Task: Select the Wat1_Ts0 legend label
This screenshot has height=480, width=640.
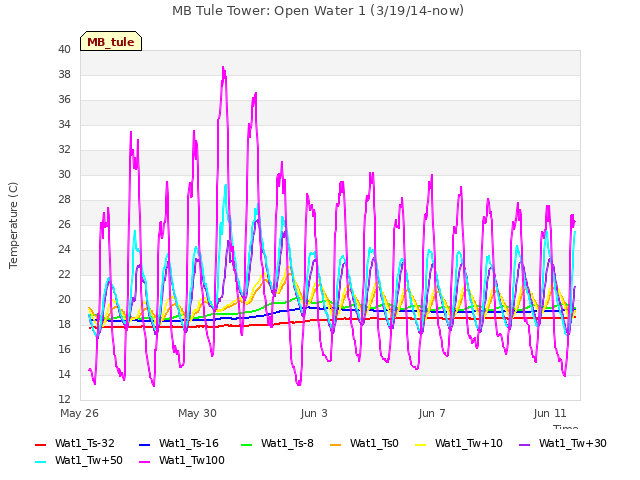Action: pyautogui.click(x=374, y=443)
